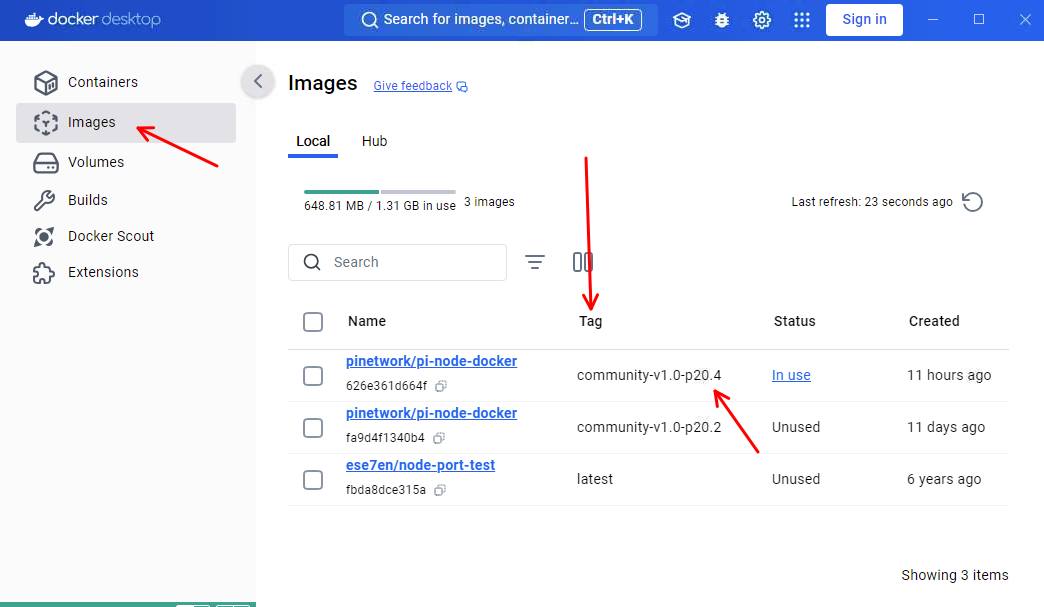The width and height of the screenshot is (1044, 607).
Task: Open the Settings gear icon
Action: click(762, 20)
